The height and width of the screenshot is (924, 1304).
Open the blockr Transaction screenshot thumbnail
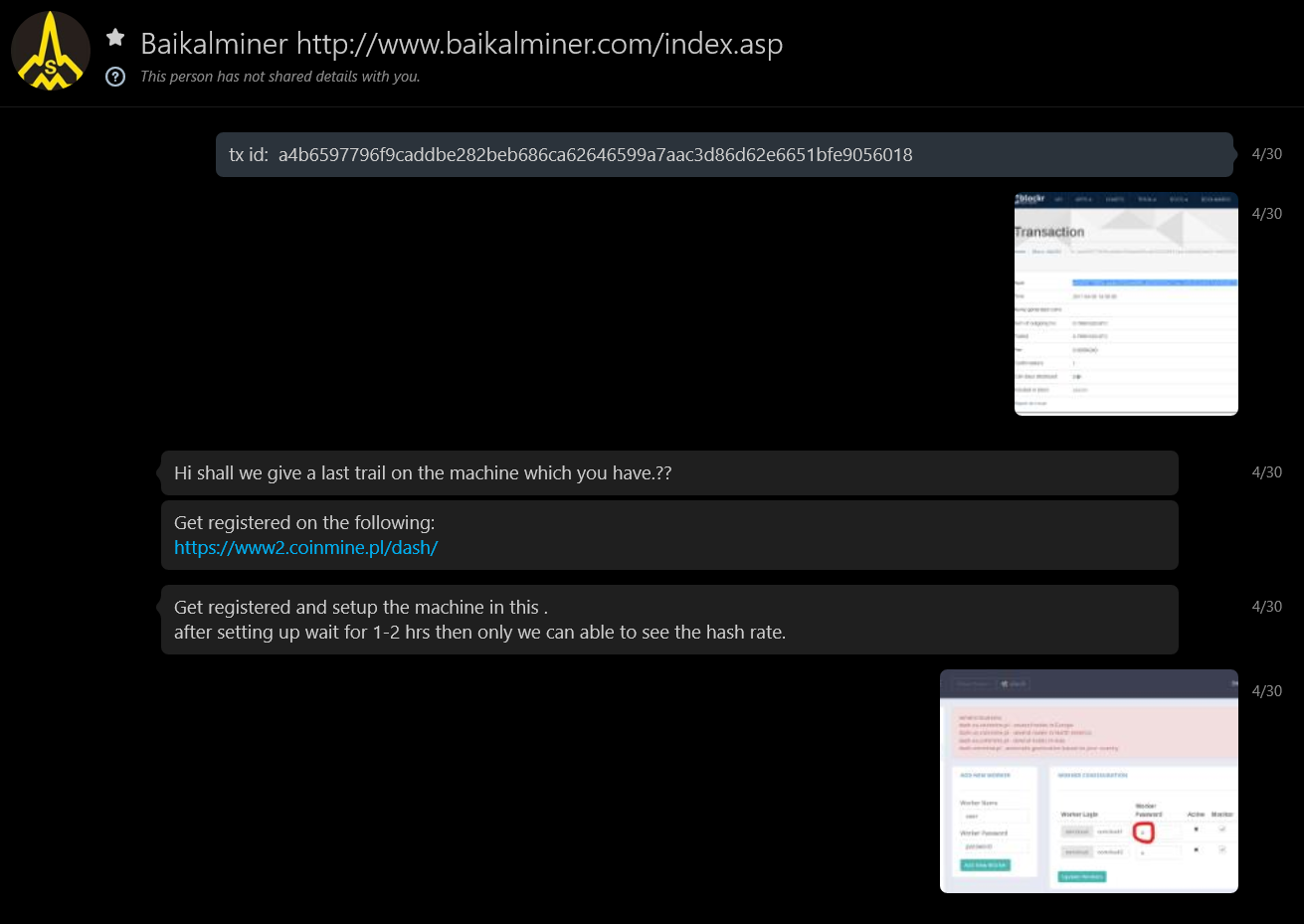coord(1126,303)
